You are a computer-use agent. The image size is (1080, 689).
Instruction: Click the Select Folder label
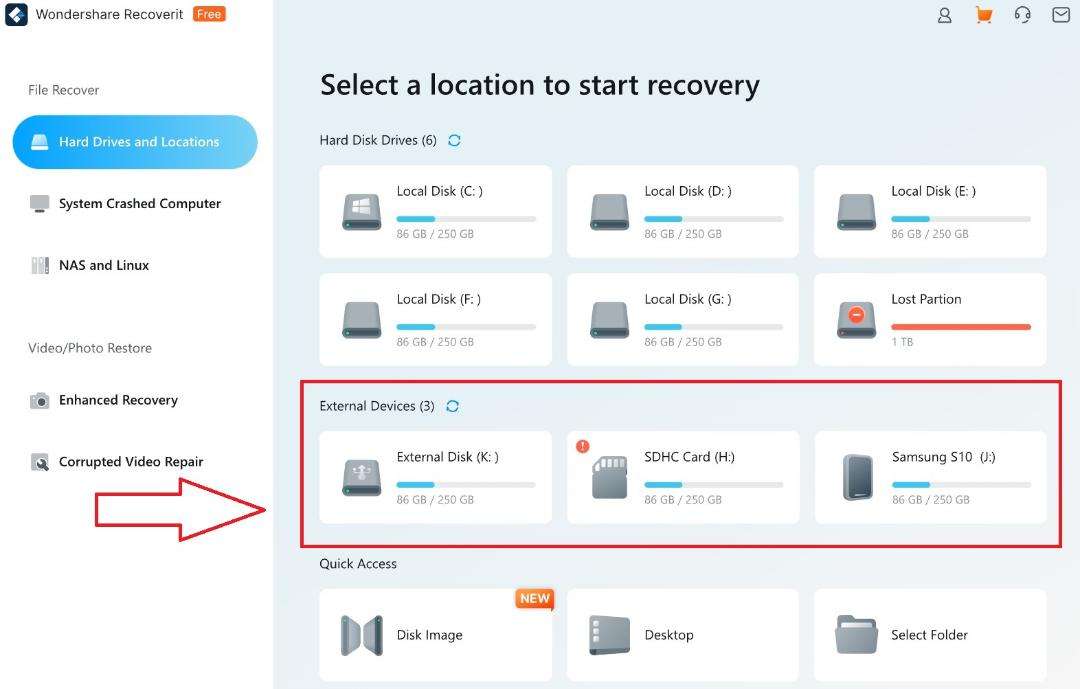[x=929, y=635]
